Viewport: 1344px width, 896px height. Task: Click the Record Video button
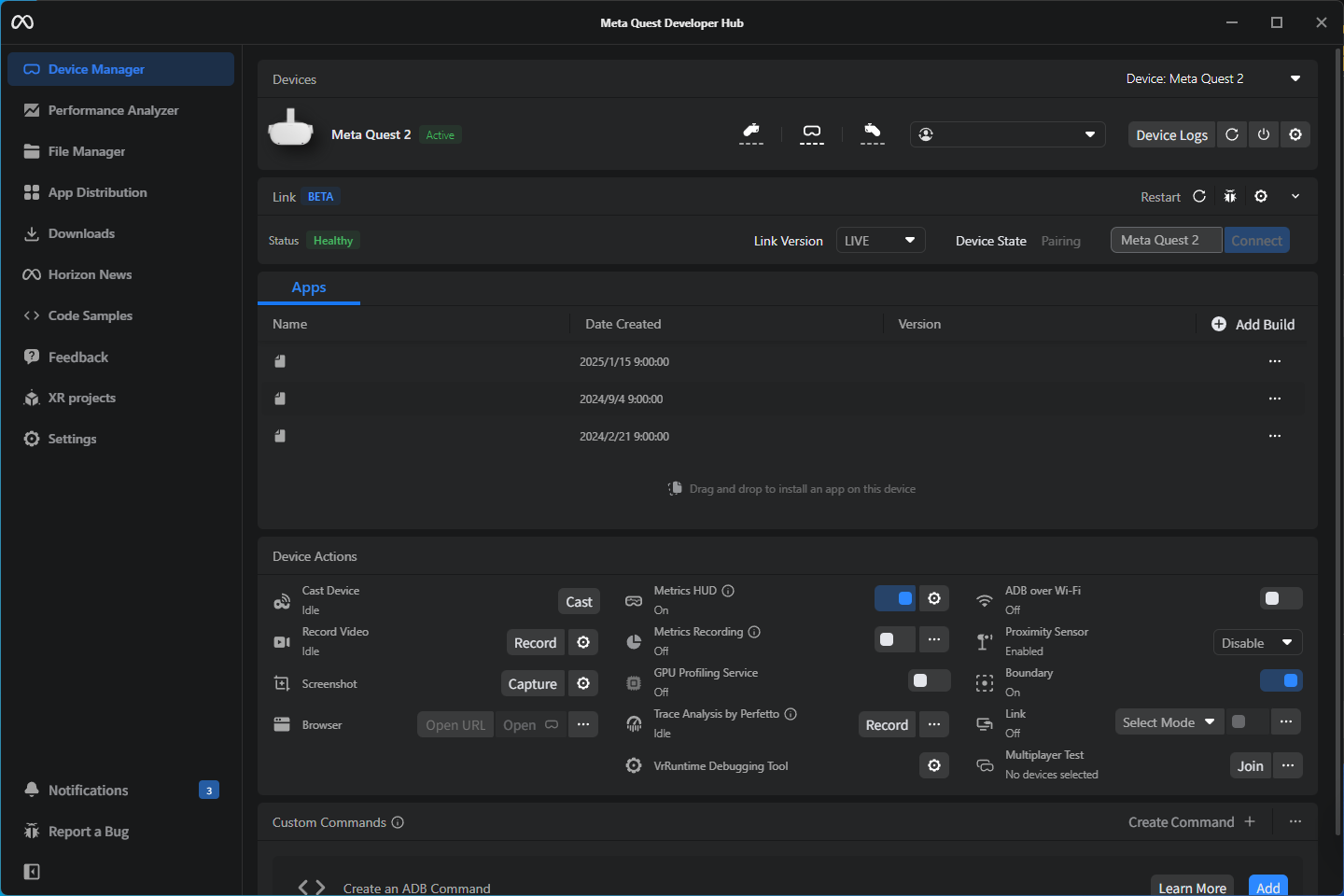coord(535,643)
